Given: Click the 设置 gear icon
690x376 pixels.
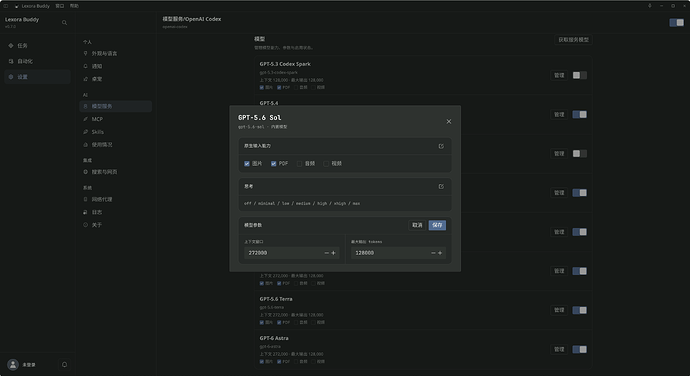Looking at the screenshot, I should click(11, 77).
